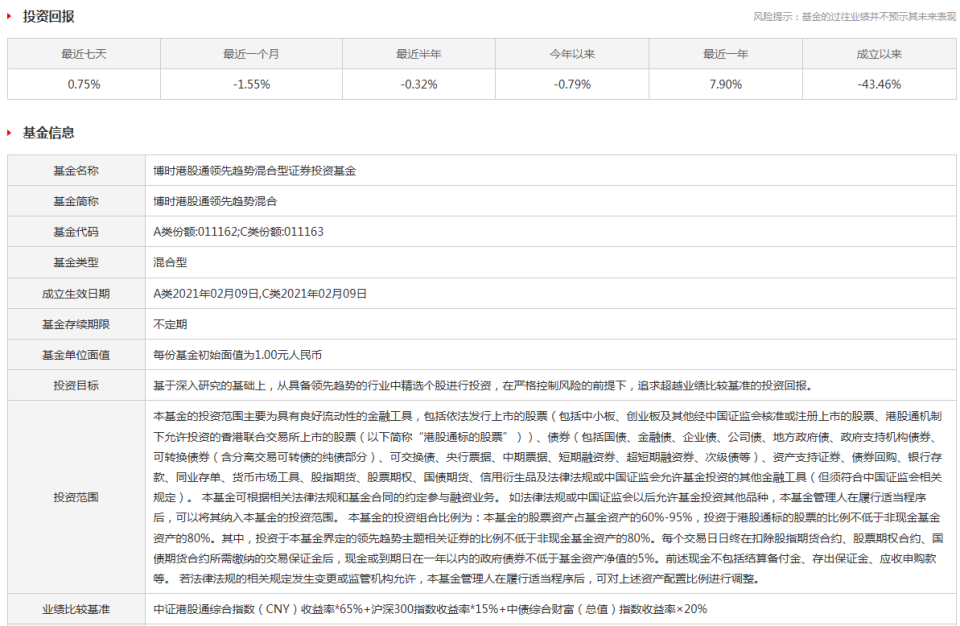Click the 0.75% seven-day return value
The width and height of the screenshot is (960, 626).
click(83, 85)
